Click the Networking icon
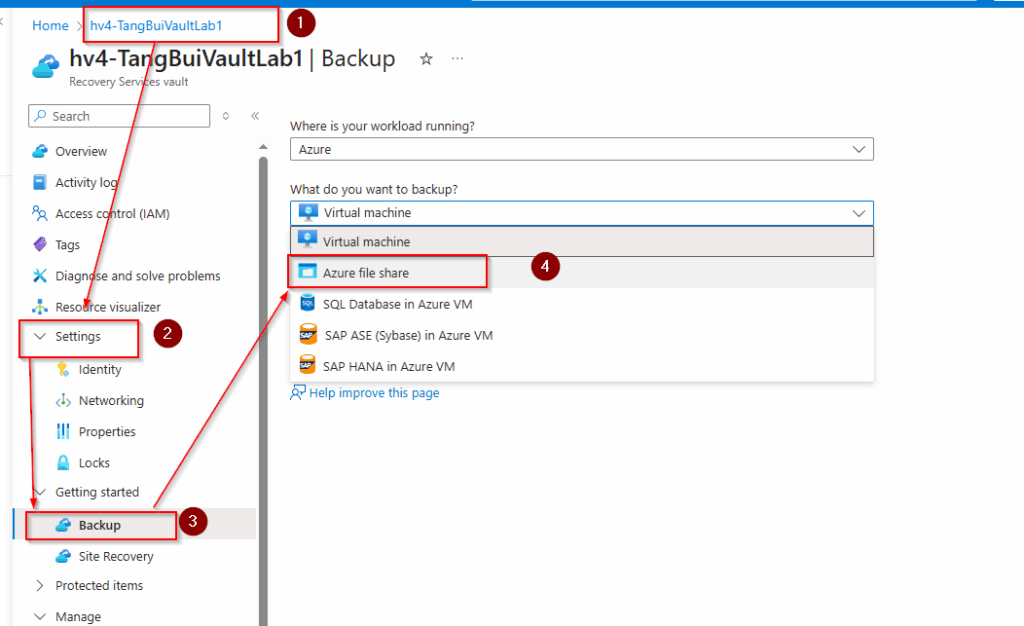1024x626 pixels. click(63, 401)
